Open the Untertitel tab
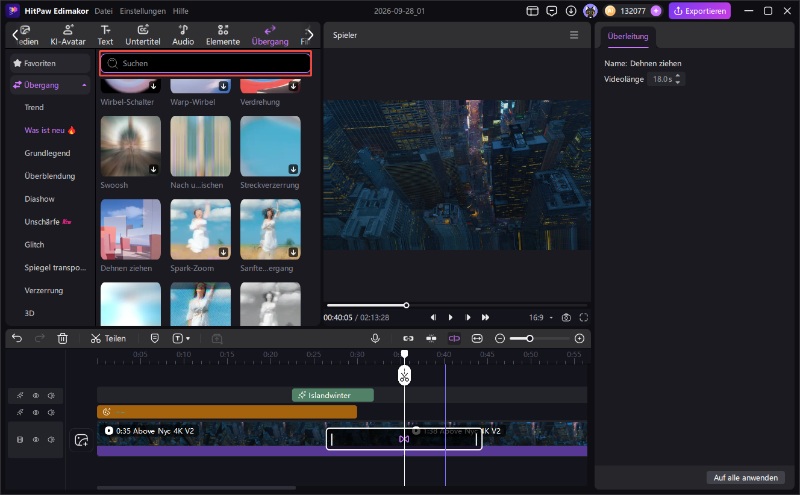 coord(143,35)
